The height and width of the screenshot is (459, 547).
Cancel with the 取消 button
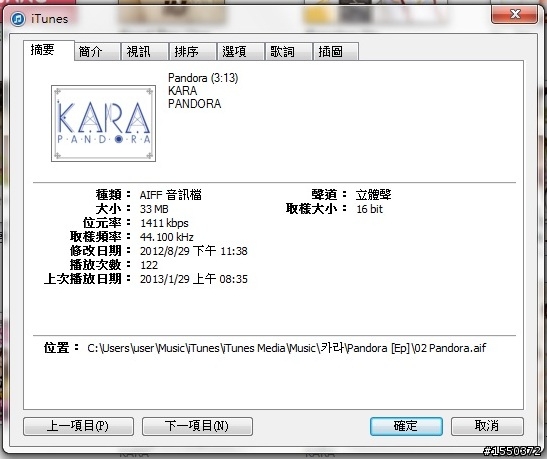pyautogui.click(x=487, y=426)
